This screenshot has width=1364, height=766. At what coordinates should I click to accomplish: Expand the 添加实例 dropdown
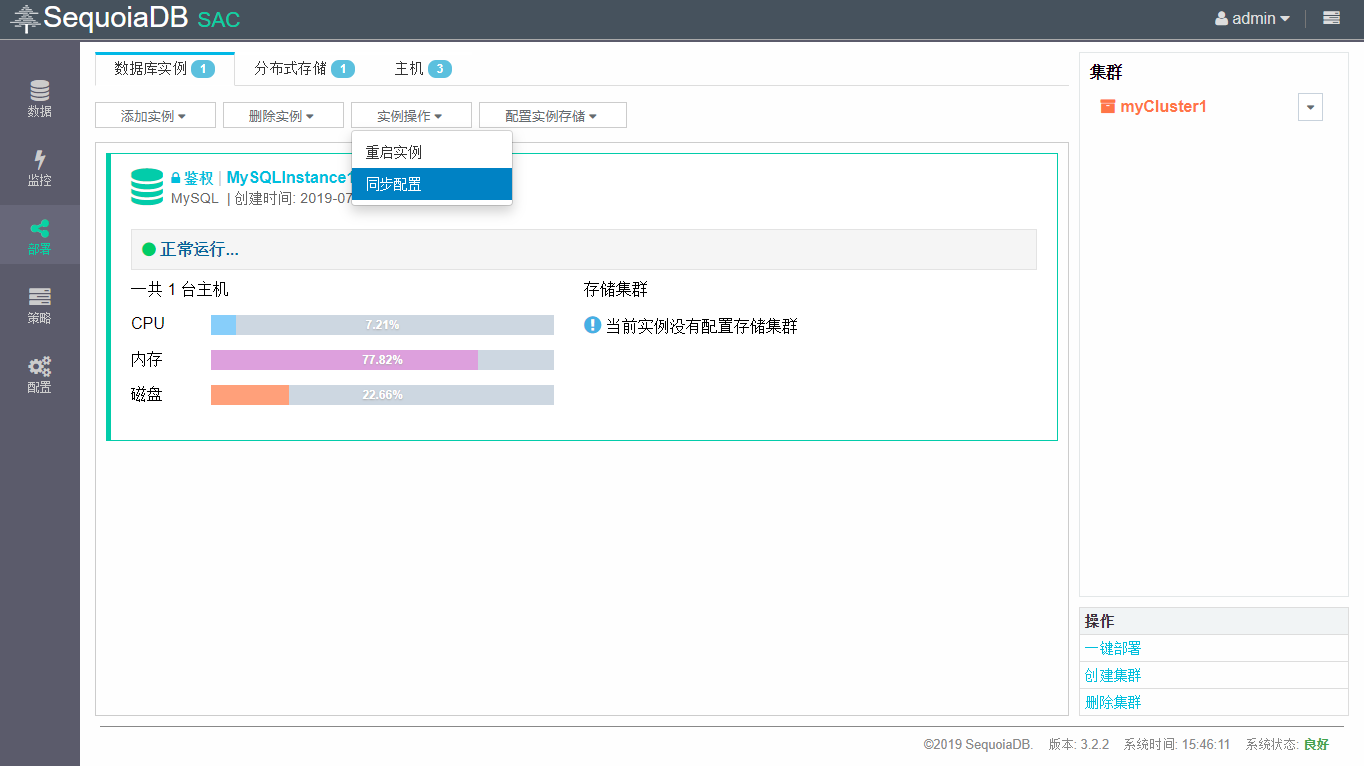(x=155, y=116)
